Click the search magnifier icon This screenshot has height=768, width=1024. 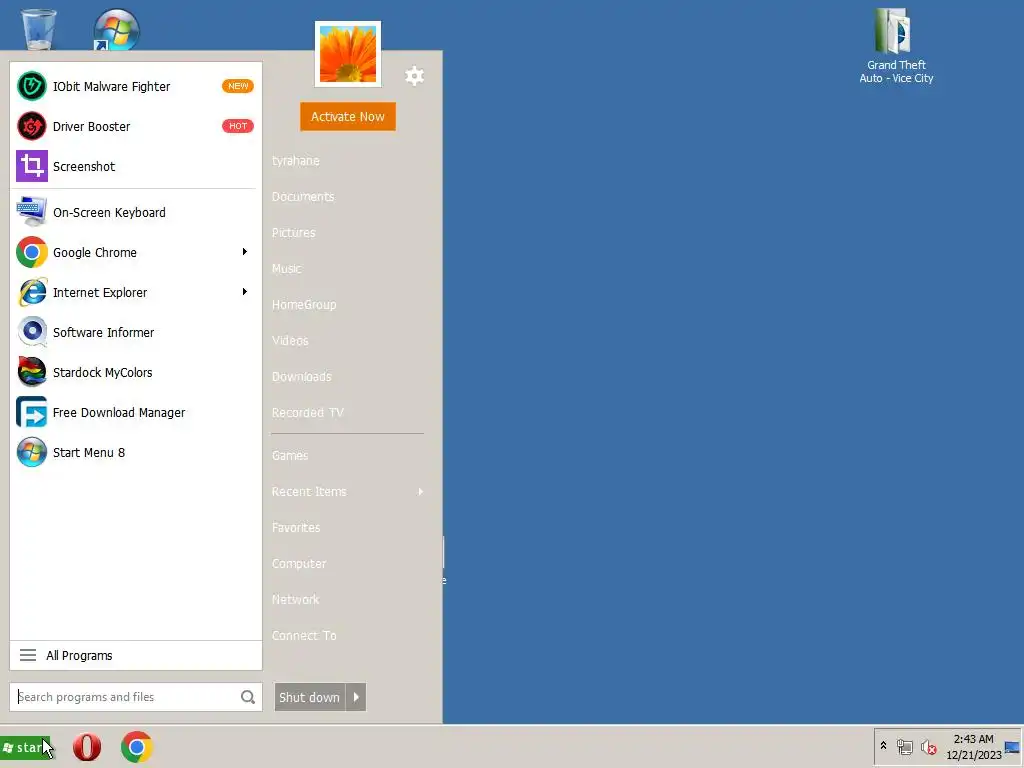coord(248,697)
